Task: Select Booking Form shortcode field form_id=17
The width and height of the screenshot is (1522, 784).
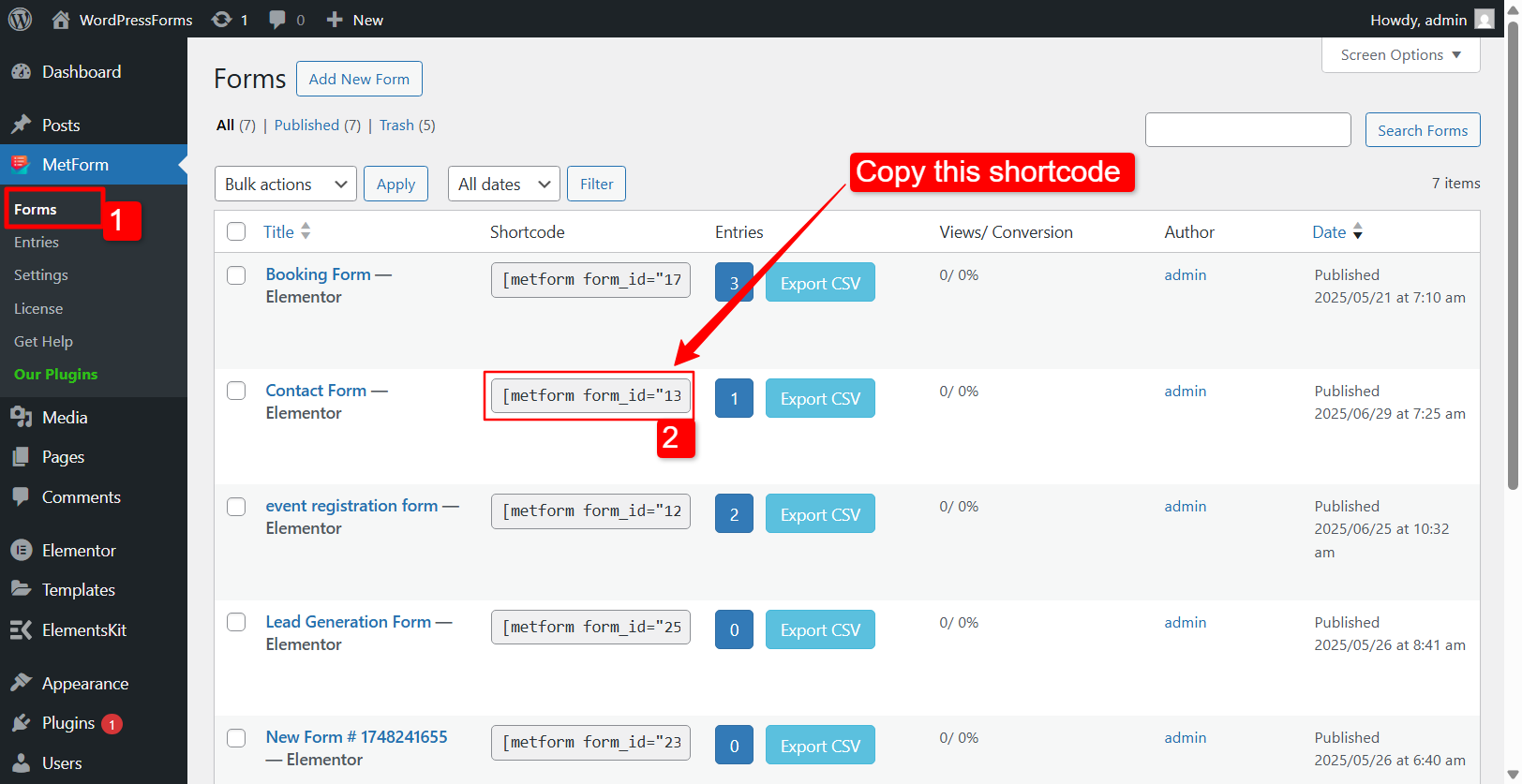Action: [x=590, y=279]
